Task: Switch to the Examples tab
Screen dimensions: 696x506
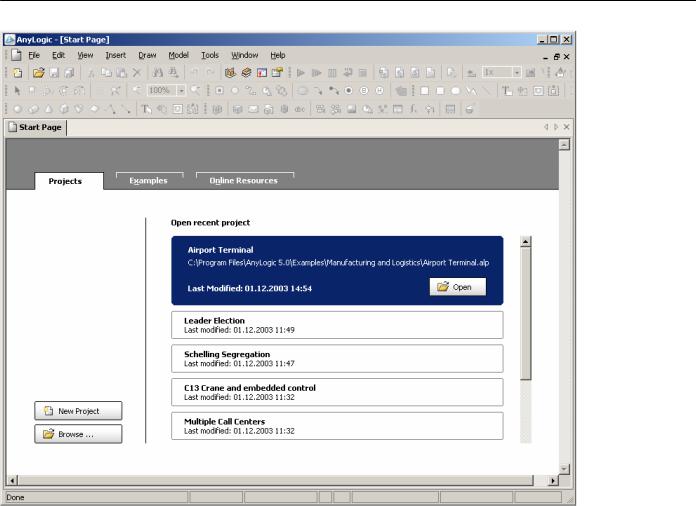Action: pos(149,181)
